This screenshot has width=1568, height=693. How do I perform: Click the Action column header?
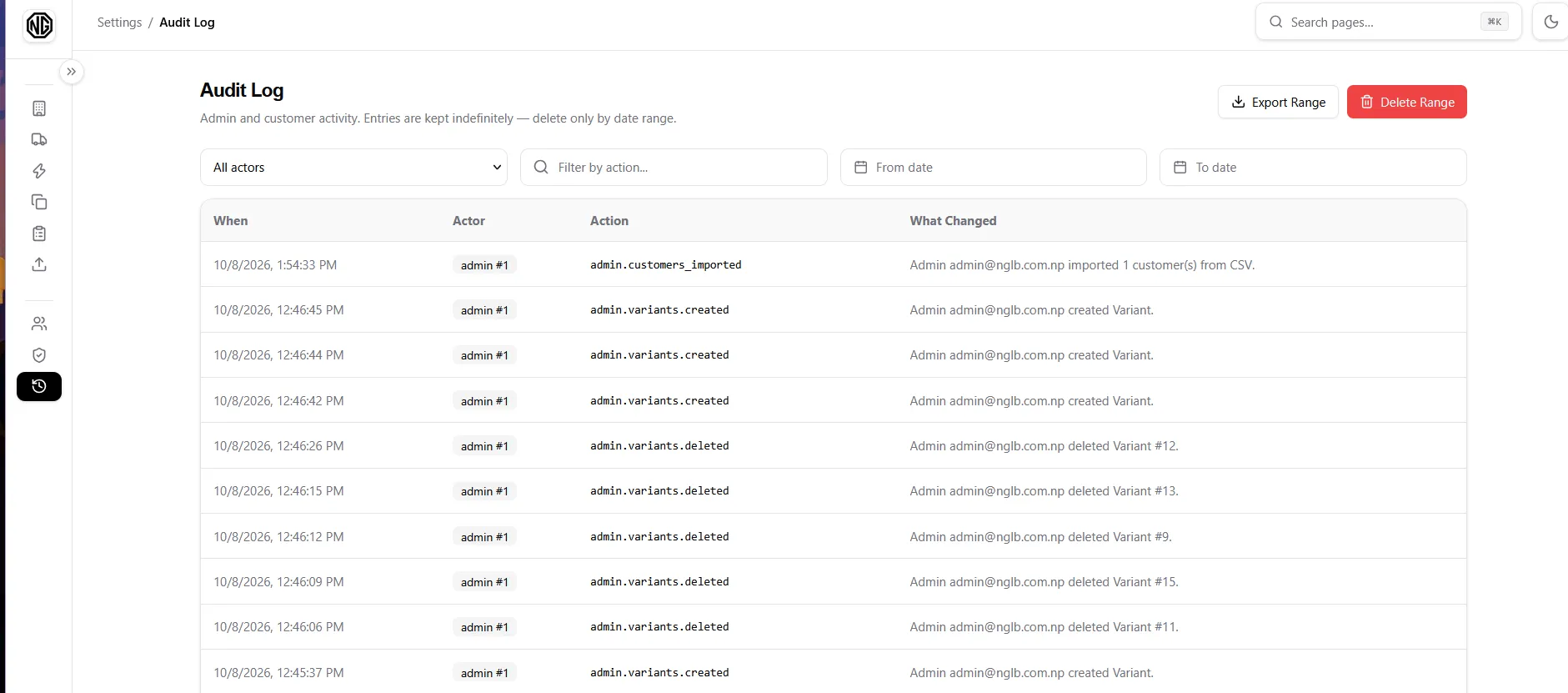pyautogui.click(x=609, y=220)
